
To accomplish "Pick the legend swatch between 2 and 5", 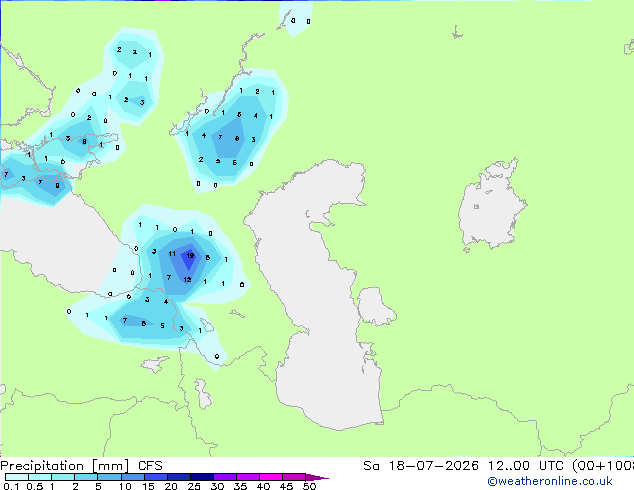I will 86,477.
